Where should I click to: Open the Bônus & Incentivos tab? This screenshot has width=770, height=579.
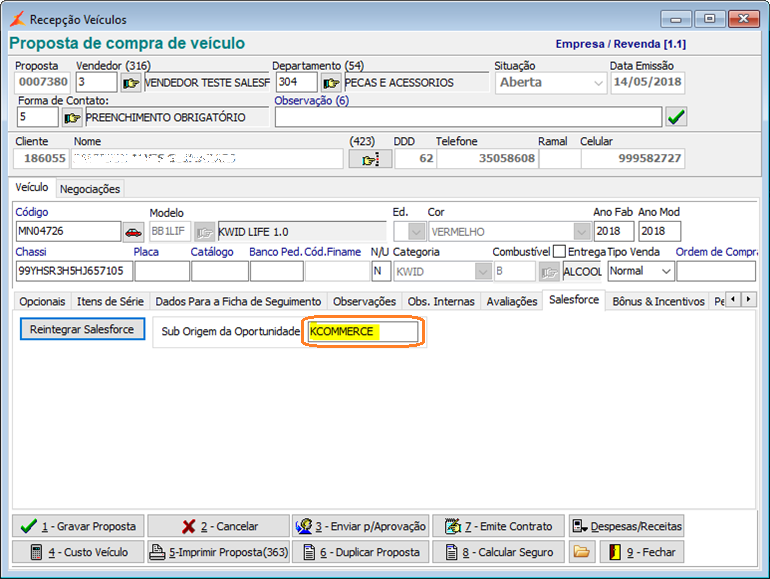[659, 302]
